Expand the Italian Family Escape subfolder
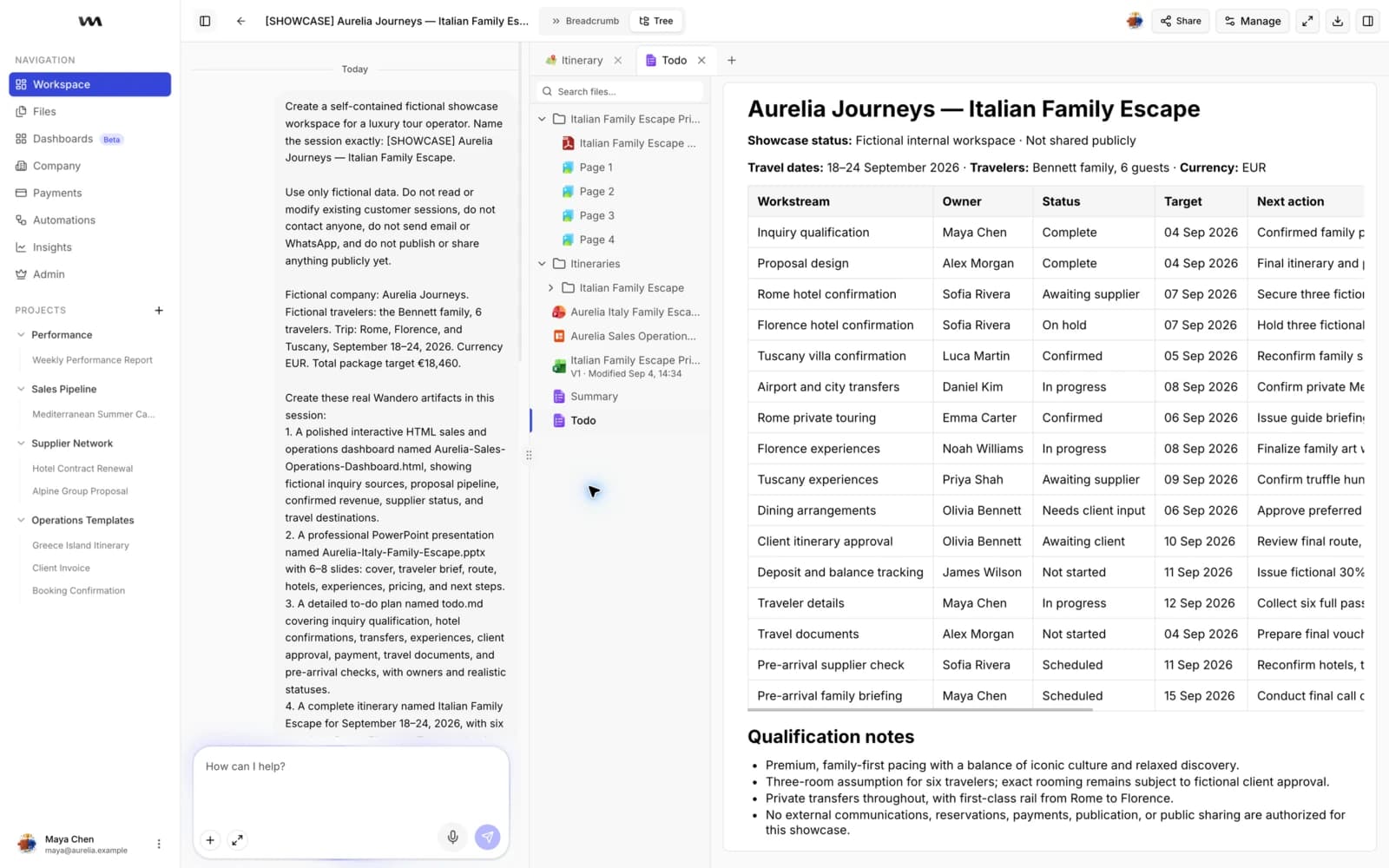 (550, 288)
